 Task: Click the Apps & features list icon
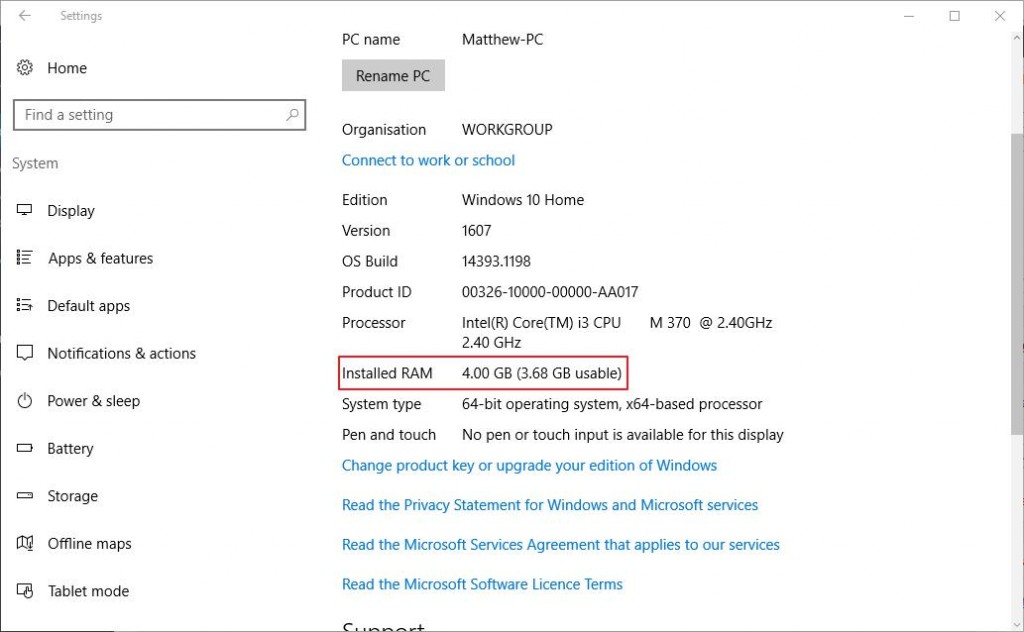27,258
